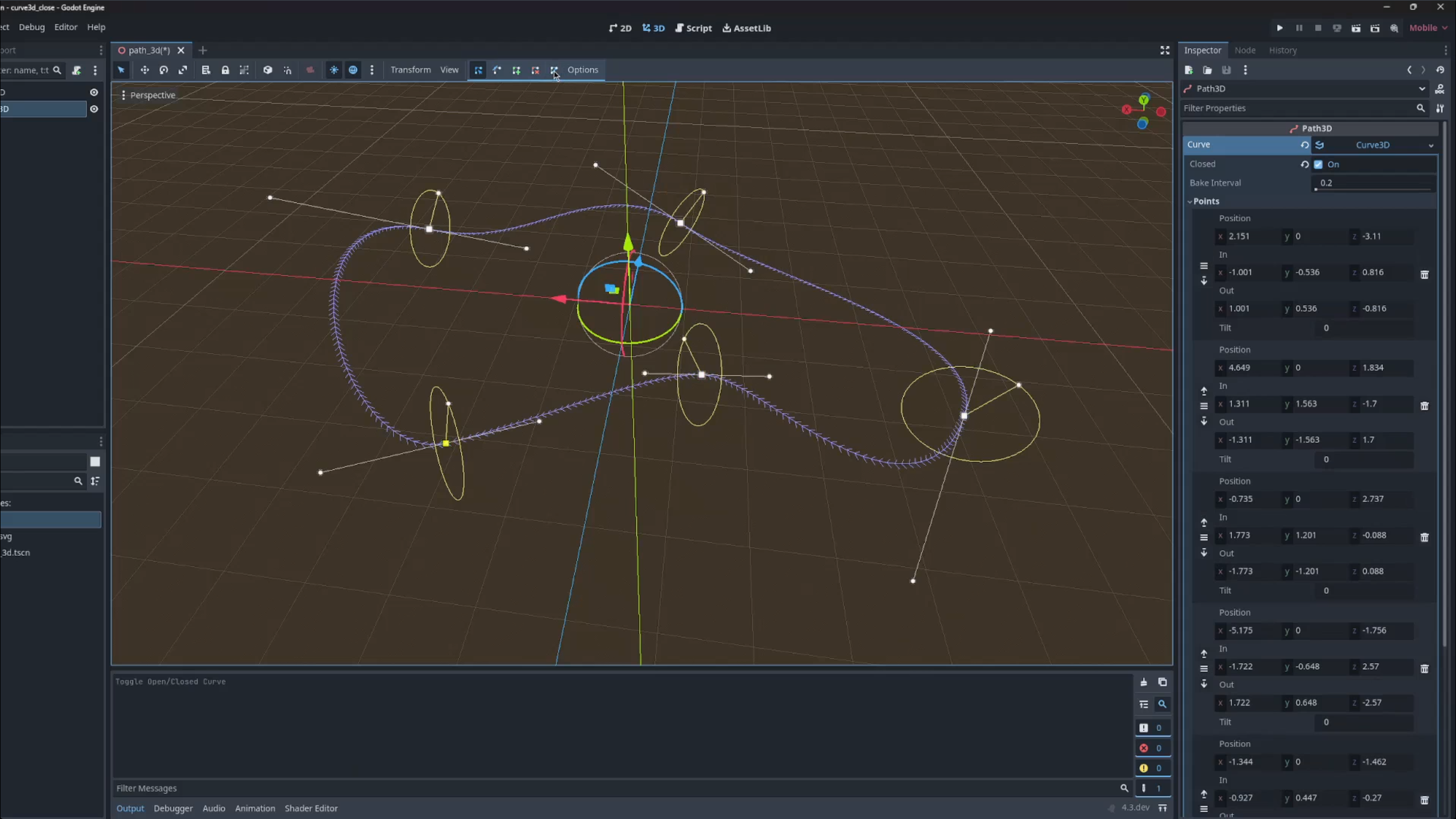This screenshot has height=819, width=1456.
Task: Lock the selected node with padlock icon
Action: [225, 70]
